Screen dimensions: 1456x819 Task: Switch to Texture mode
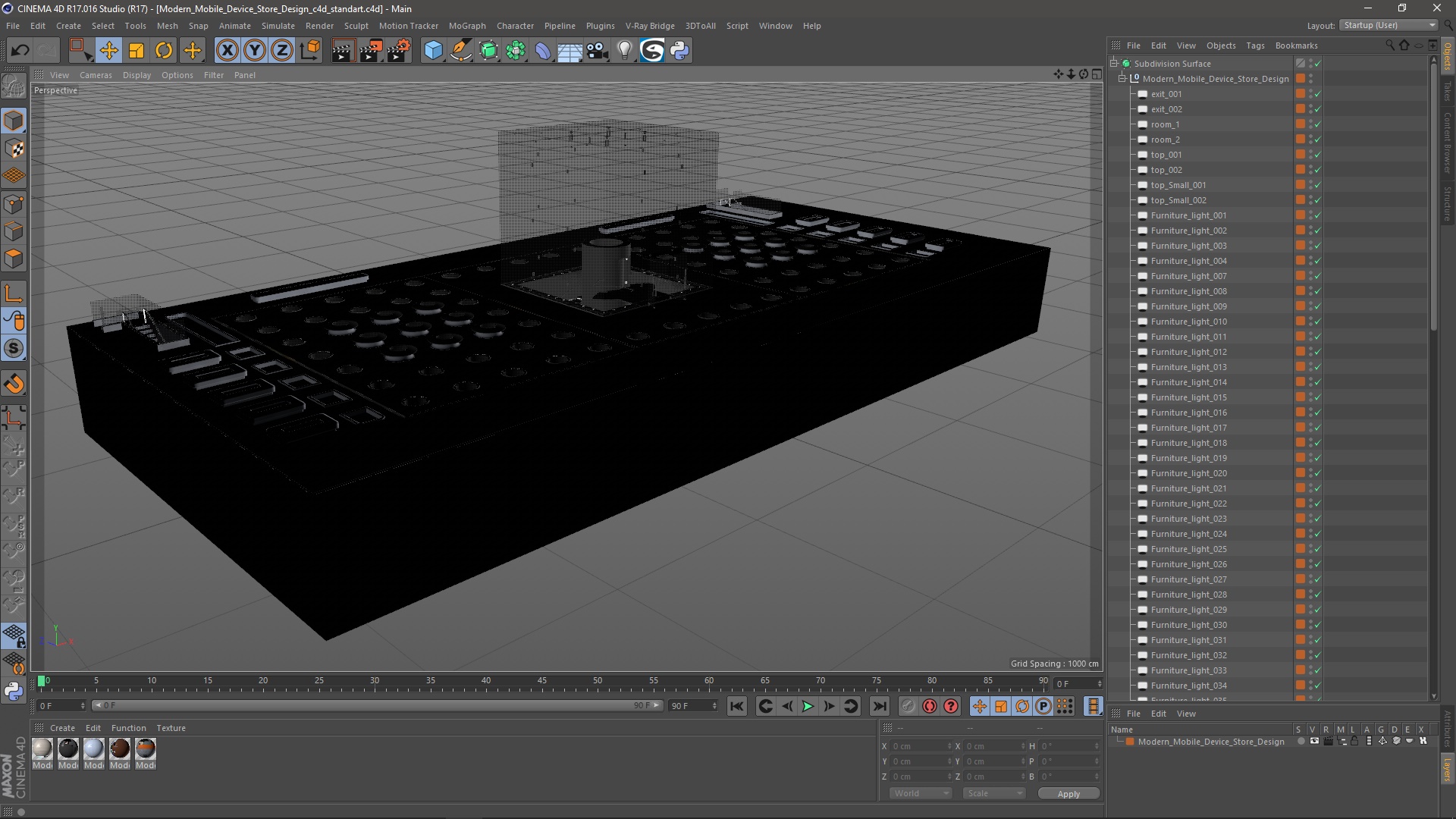(14, 149)
